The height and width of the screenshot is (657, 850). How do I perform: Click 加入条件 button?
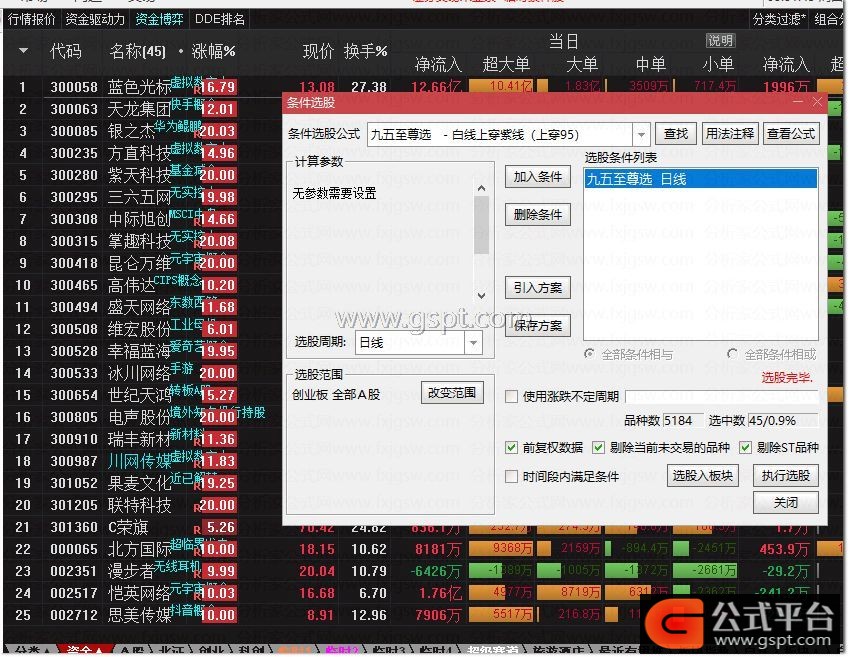pyautogui.click(x=538, y=177)
